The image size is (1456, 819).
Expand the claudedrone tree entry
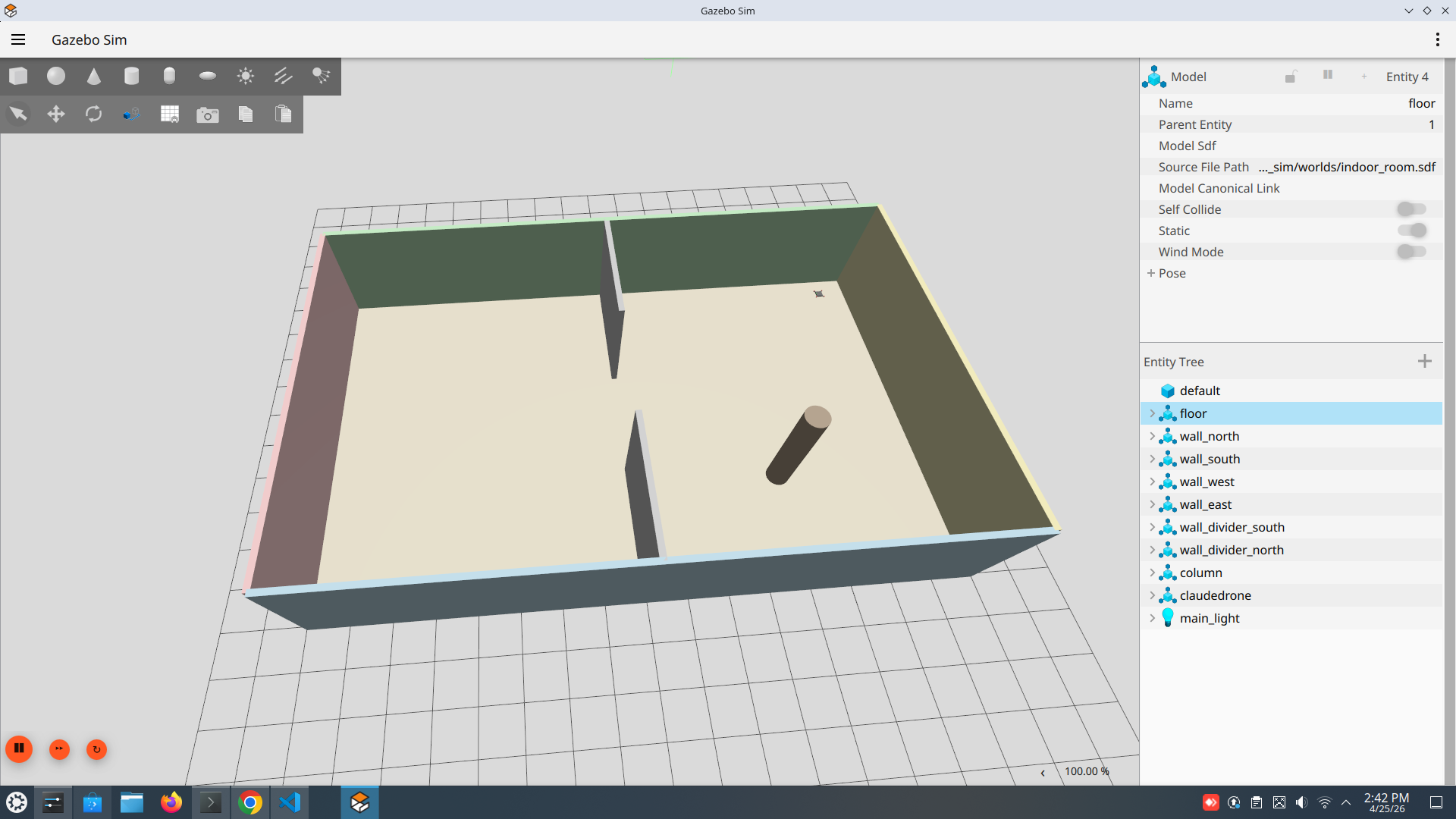(x=1153, y=595)
